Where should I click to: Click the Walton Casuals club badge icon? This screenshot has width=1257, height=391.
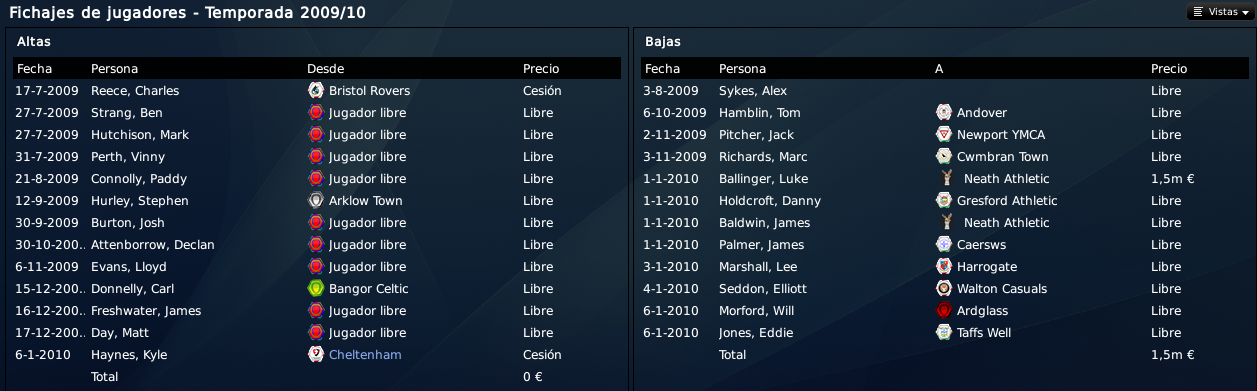(x=944, y=289)
